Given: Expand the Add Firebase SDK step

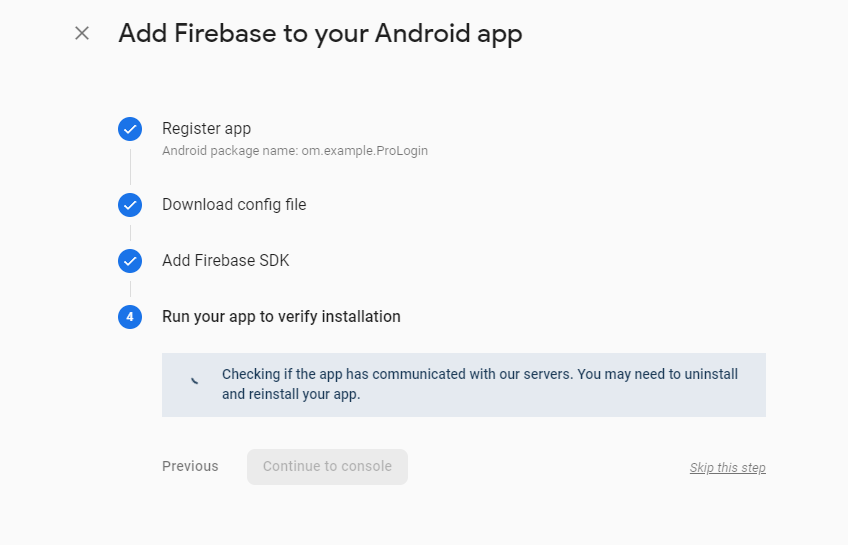Looking at the screenshot, I should [x=225, y=261].
